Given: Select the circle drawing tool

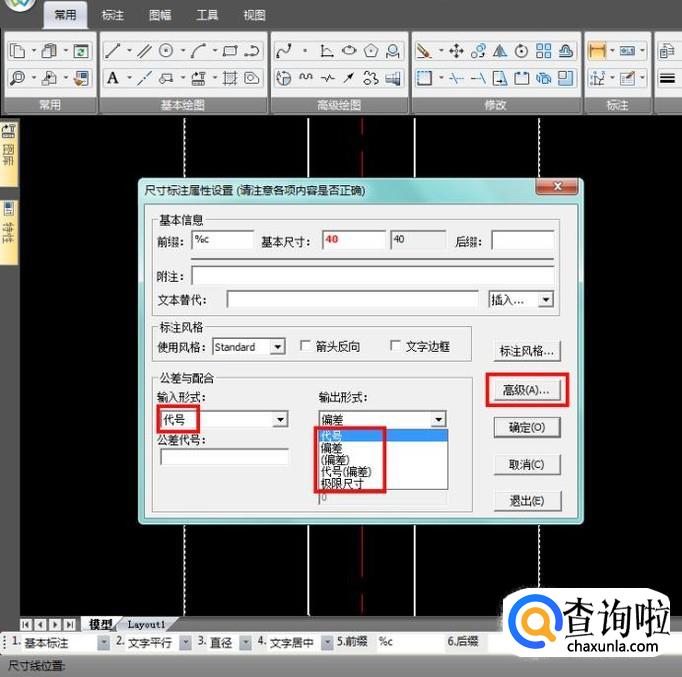Looking at the screenshot, I should pyautogui.click(x=167, y=51).
